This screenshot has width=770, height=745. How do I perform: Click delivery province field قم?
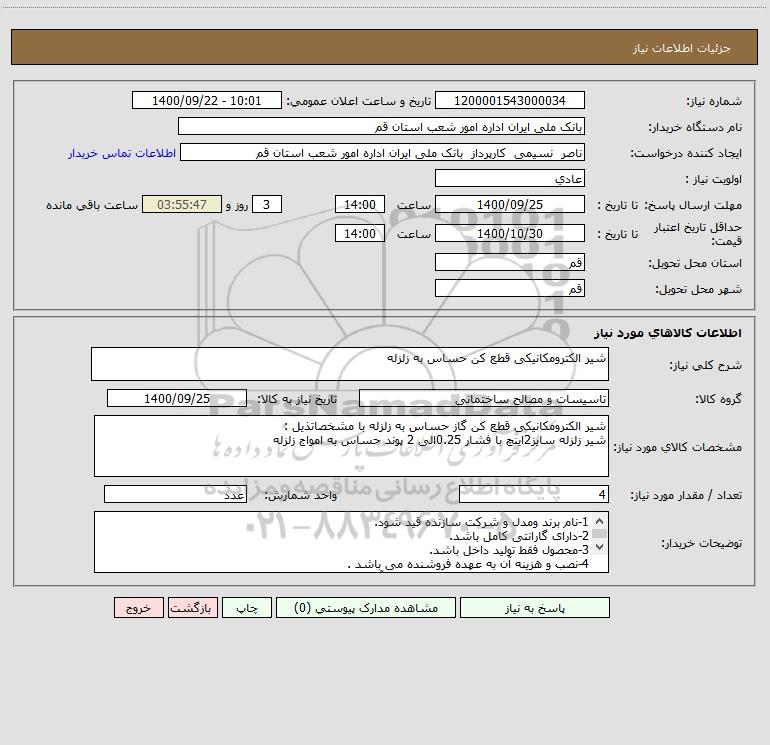[x=510, y=262]
